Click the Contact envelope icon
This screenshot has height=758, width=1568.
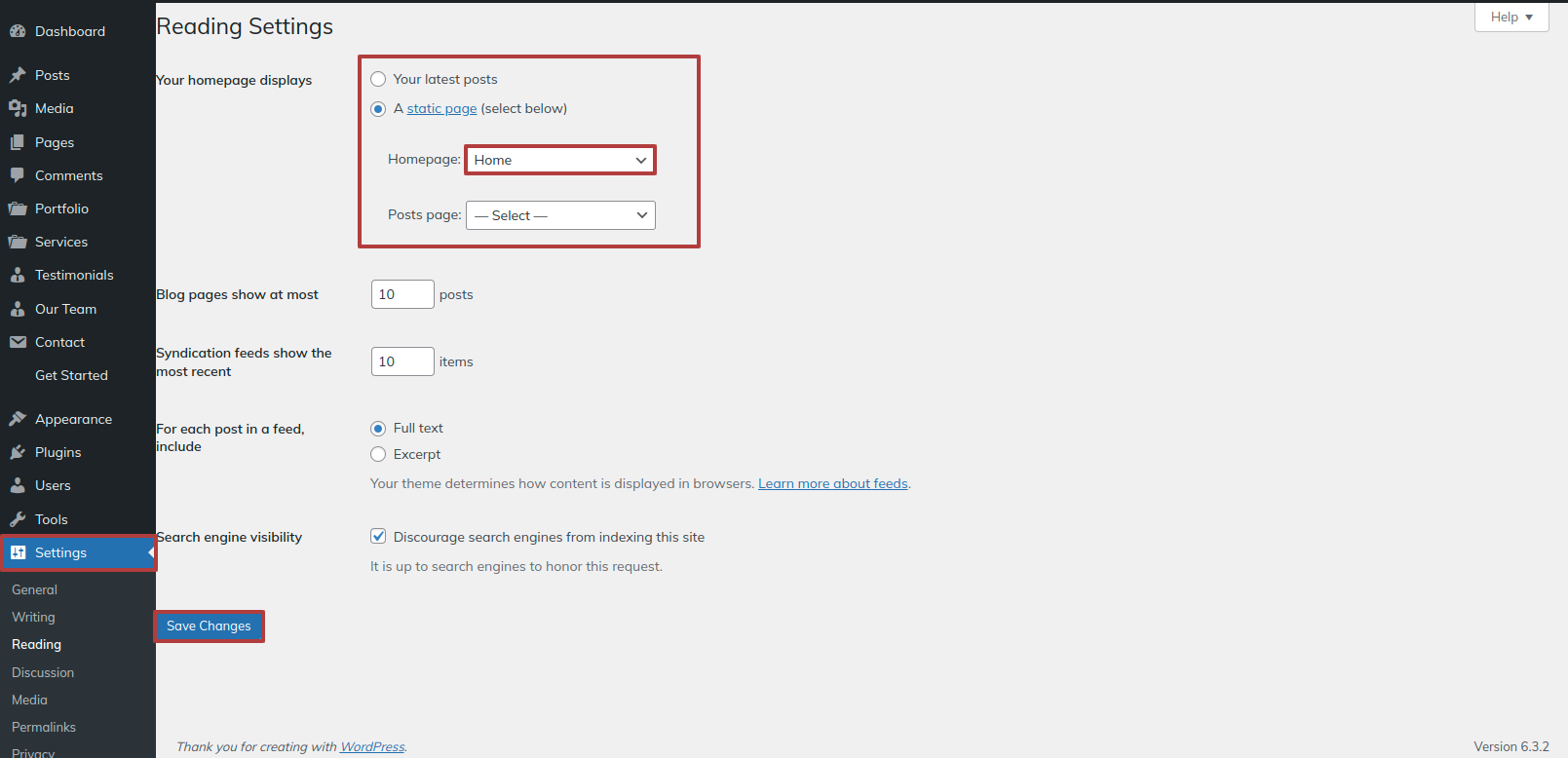[x=18, y=342]
